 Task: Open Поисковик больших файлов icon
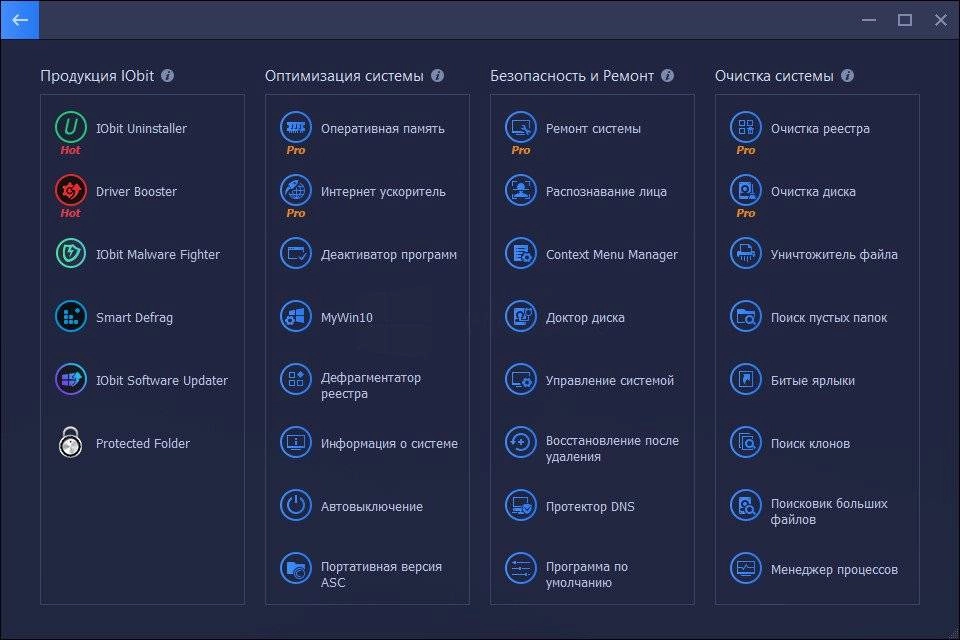746,506
